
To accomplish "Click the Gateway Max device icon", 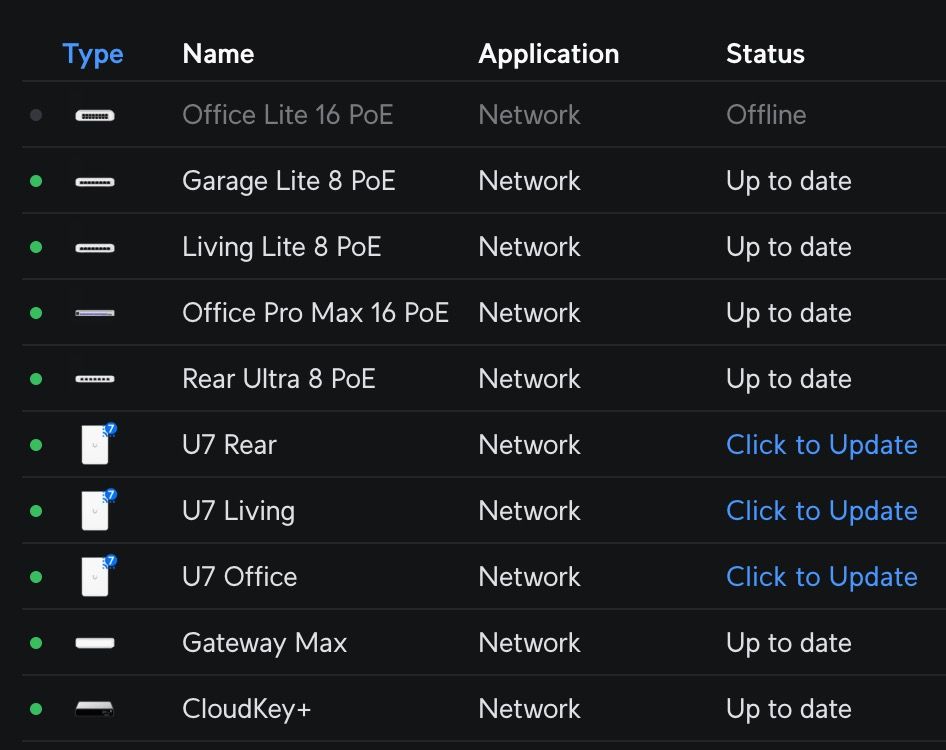I will [x=95, y=643].
